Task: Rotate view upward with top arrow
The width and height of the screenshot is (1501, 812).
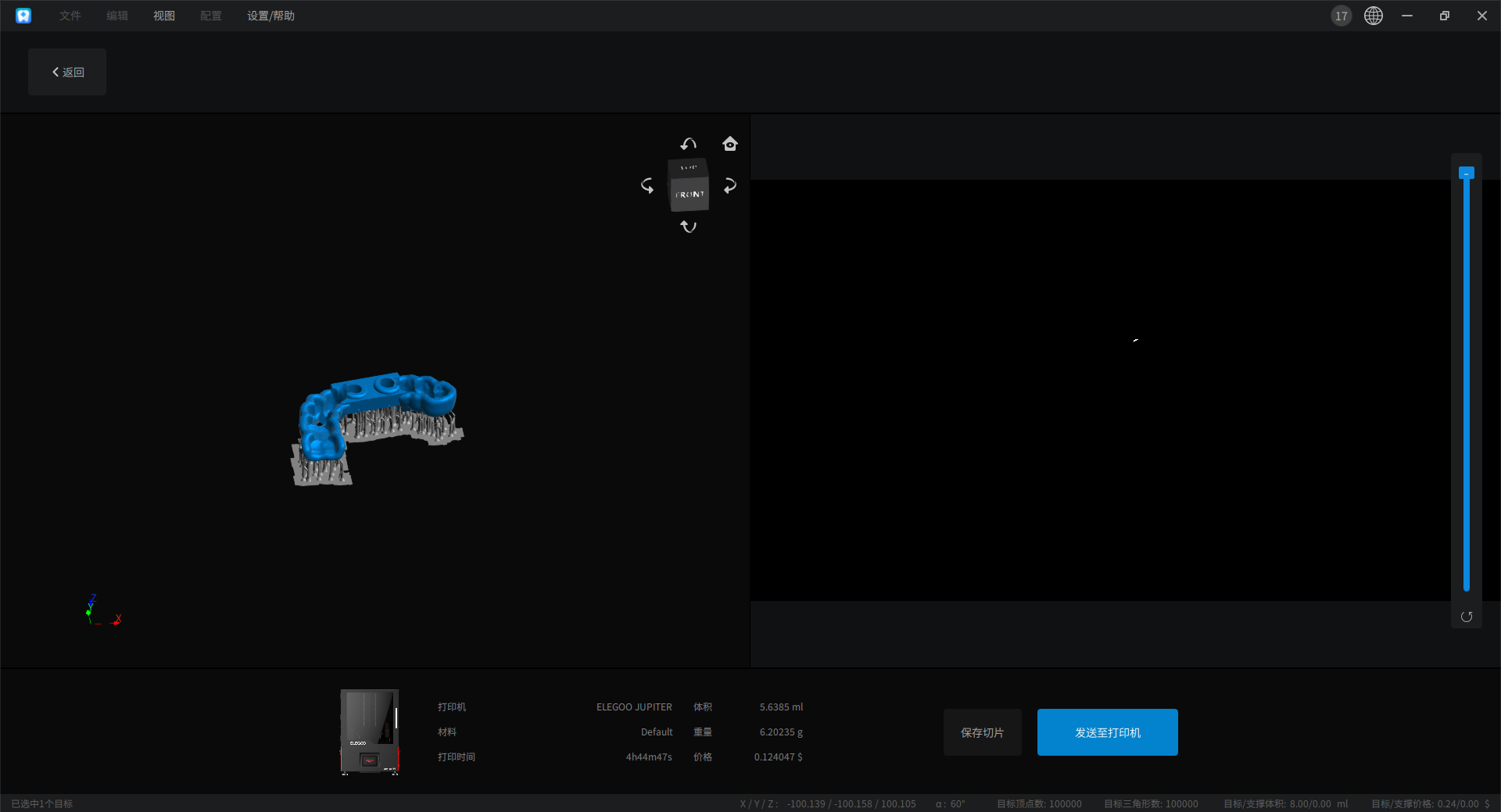Action: [x=688, y=144]
